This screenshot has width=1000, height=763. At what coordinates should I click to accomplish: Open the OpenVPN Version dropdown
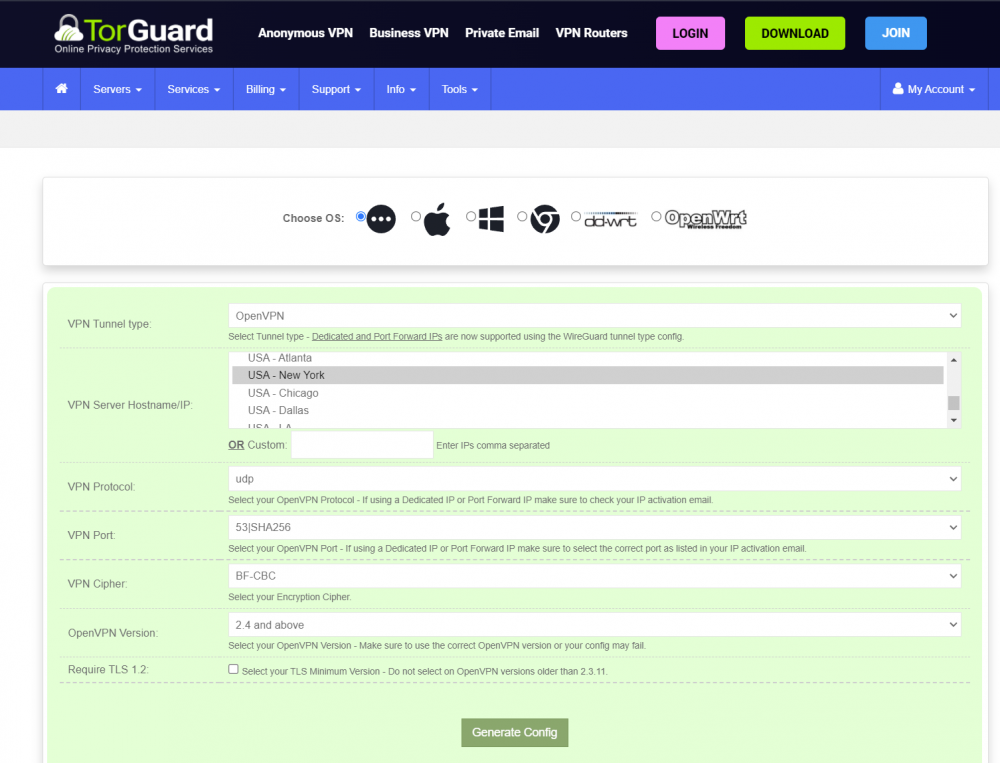594,625
